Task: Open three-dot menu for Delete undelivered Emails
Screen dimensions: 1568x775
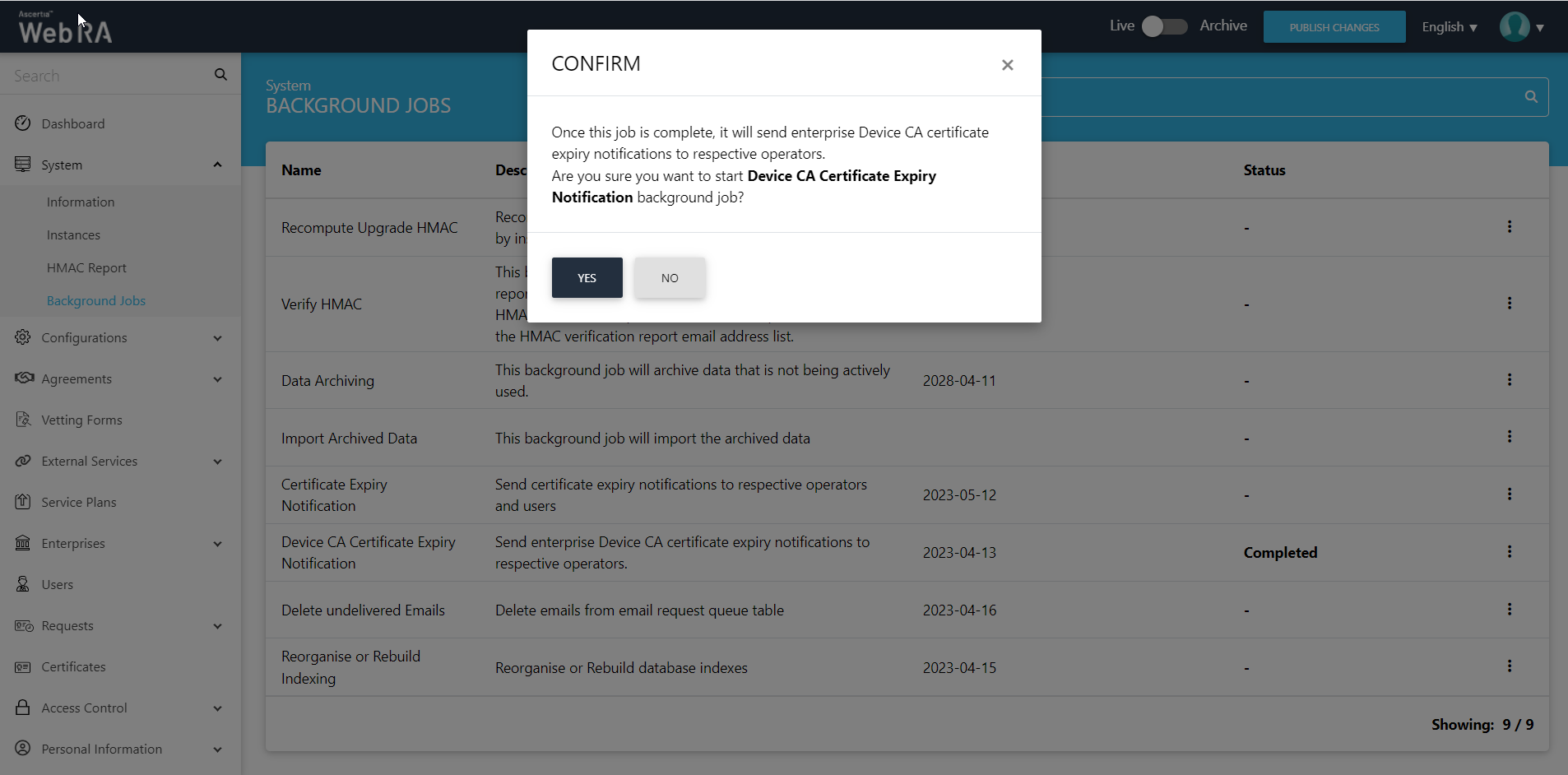Action: (x=1509, y=610)
